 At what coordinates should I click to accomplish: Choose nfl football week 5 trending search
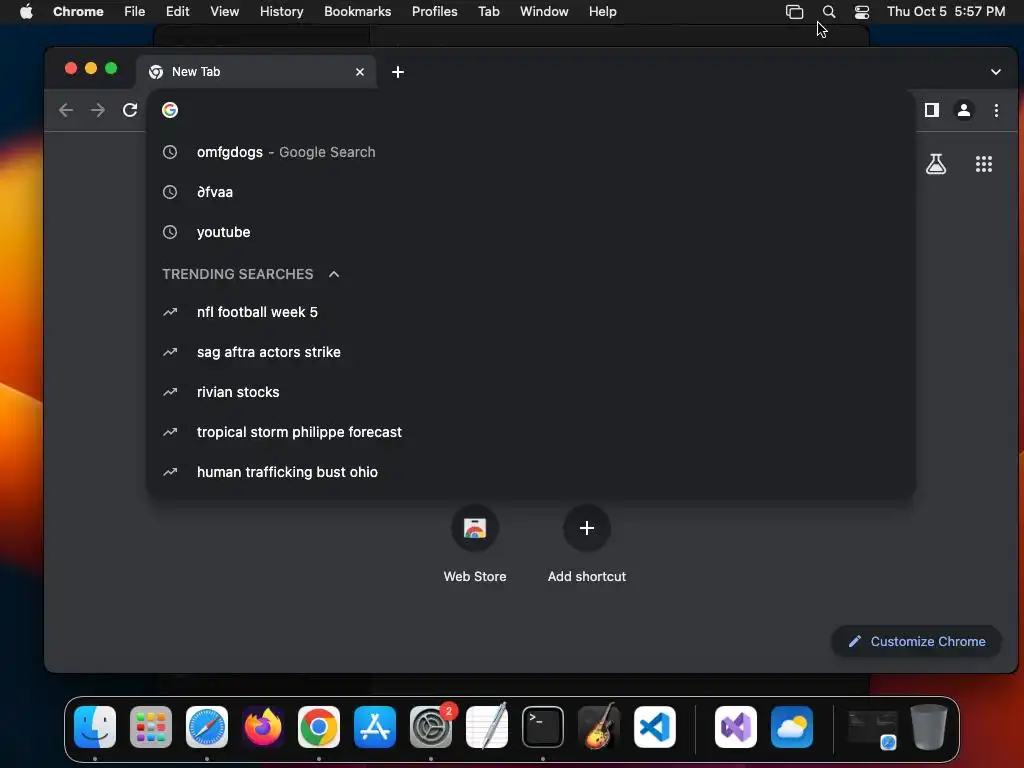pyautogui.click(x=530, y=312)
